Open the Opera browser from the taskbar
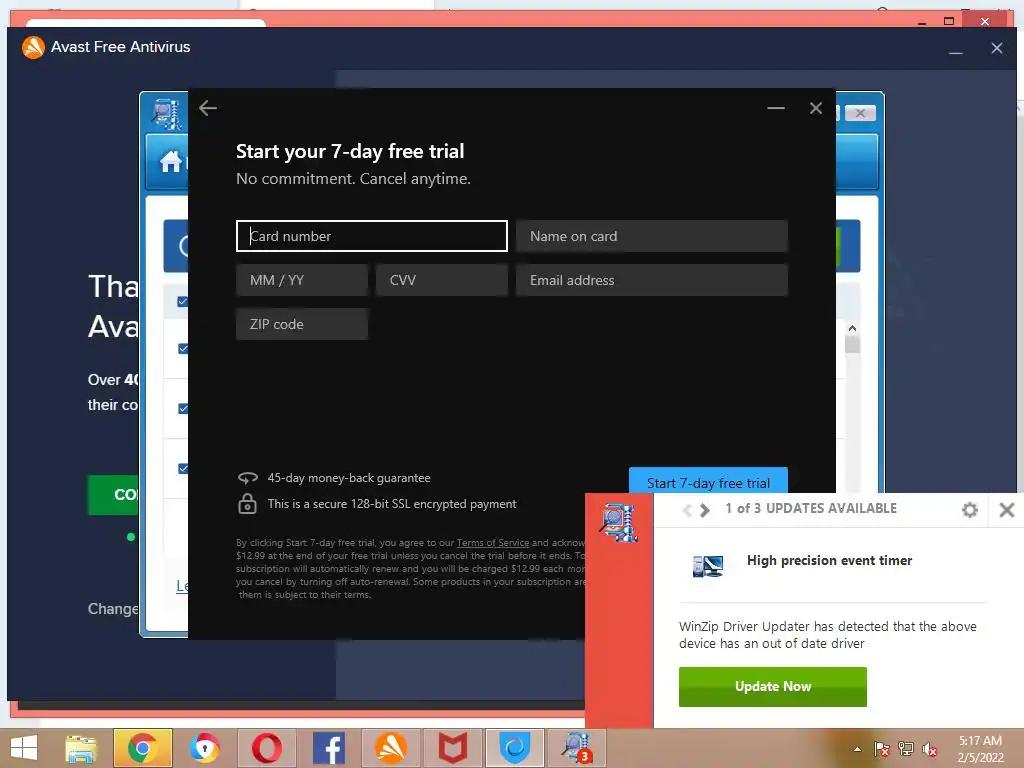 [x=267, y=748]
